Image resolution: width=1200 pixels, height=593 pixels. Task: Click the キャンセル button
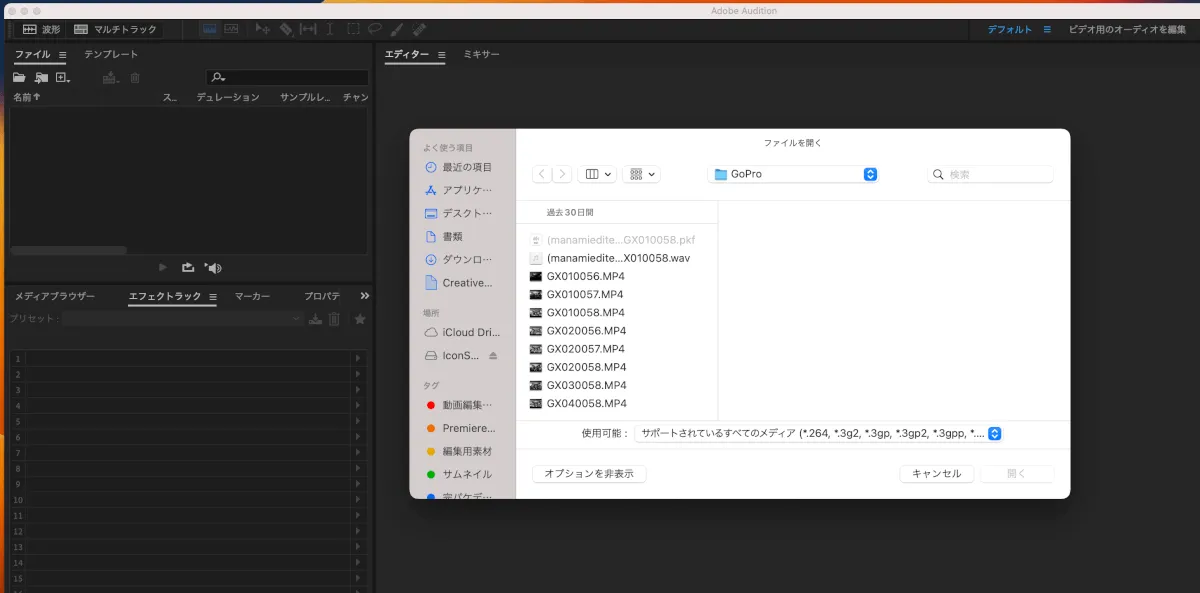[937, 474]
